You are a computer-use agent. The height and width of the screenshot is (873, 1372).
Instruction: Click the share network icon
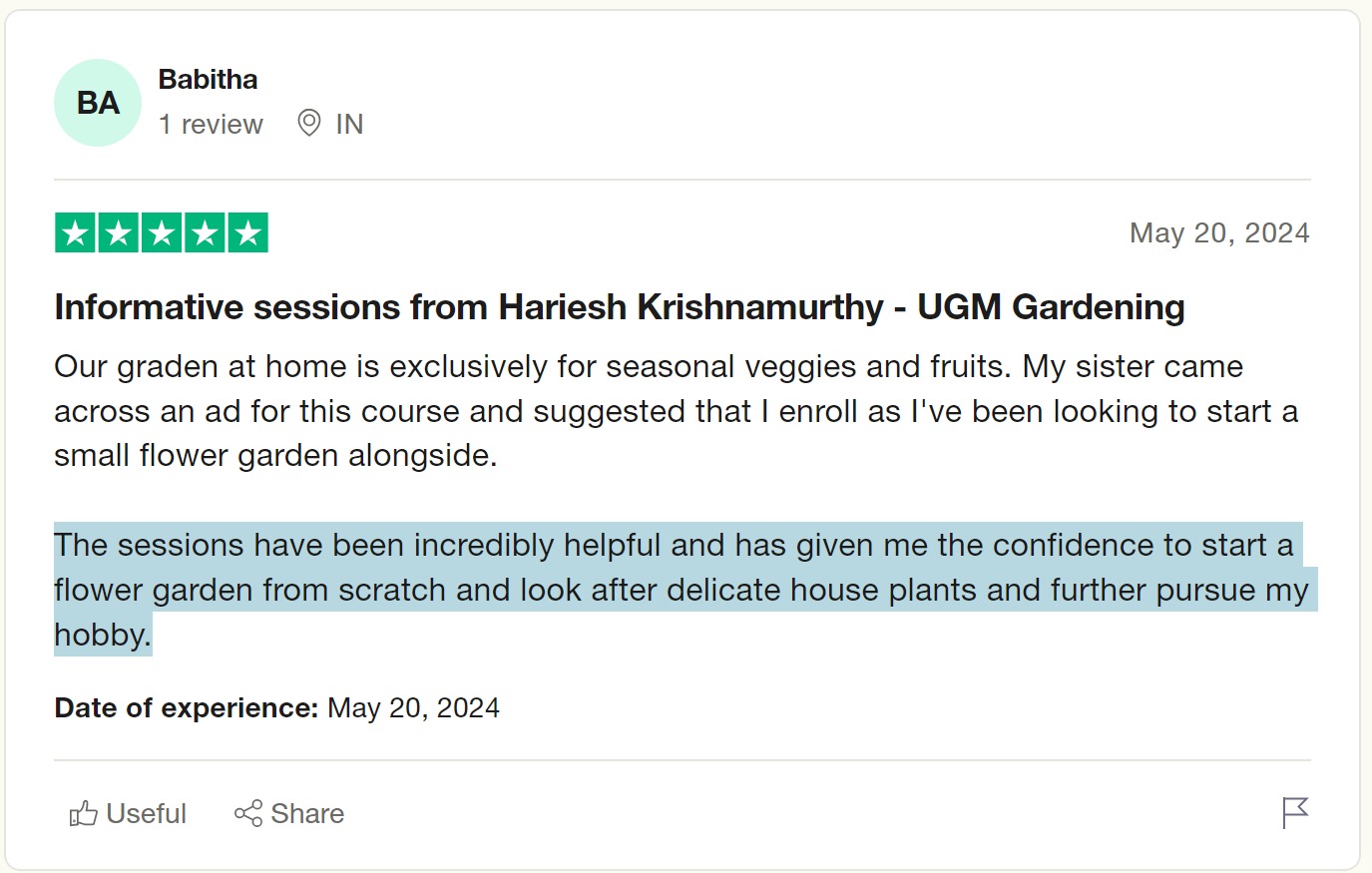point(248,814)
